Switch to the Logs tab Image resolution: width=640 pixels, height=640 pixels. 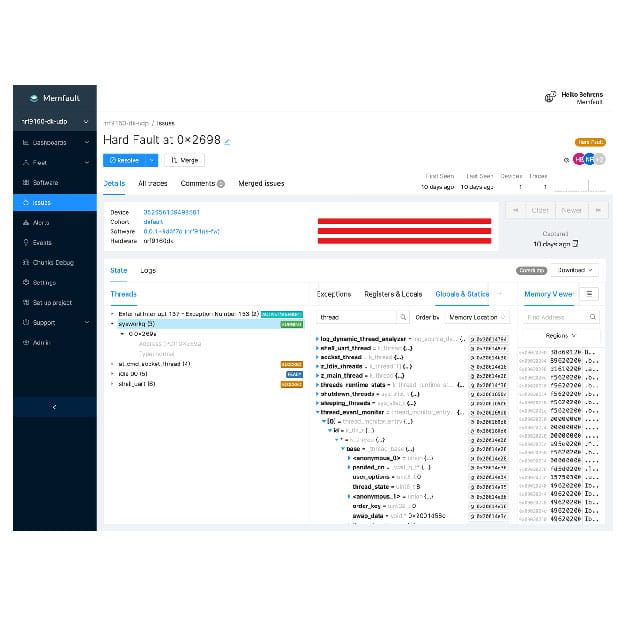(x=148, y=270)
